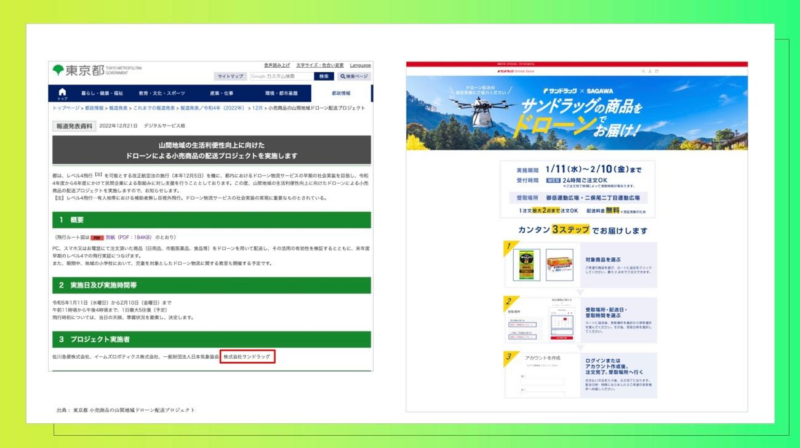This screenshot has height=448, width=800.
Task: Follow the トップページ breadcrumb link
Action: [x=66, y=108]
